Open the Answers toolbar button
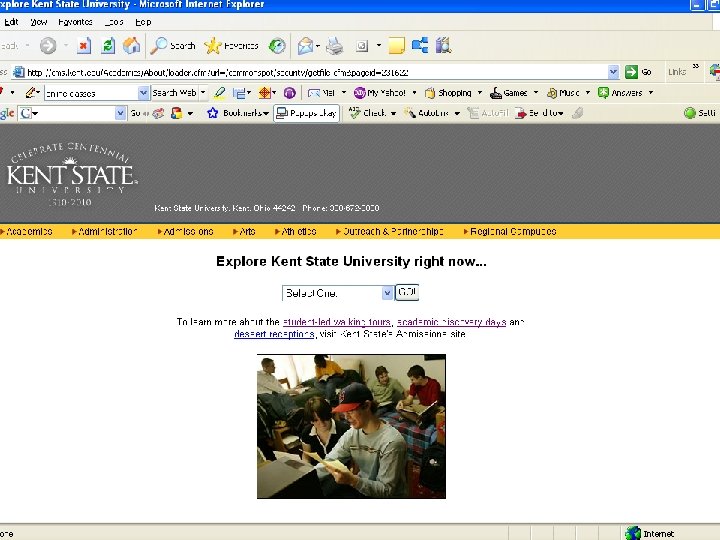 pyautogui.click(x=620, y=93)
